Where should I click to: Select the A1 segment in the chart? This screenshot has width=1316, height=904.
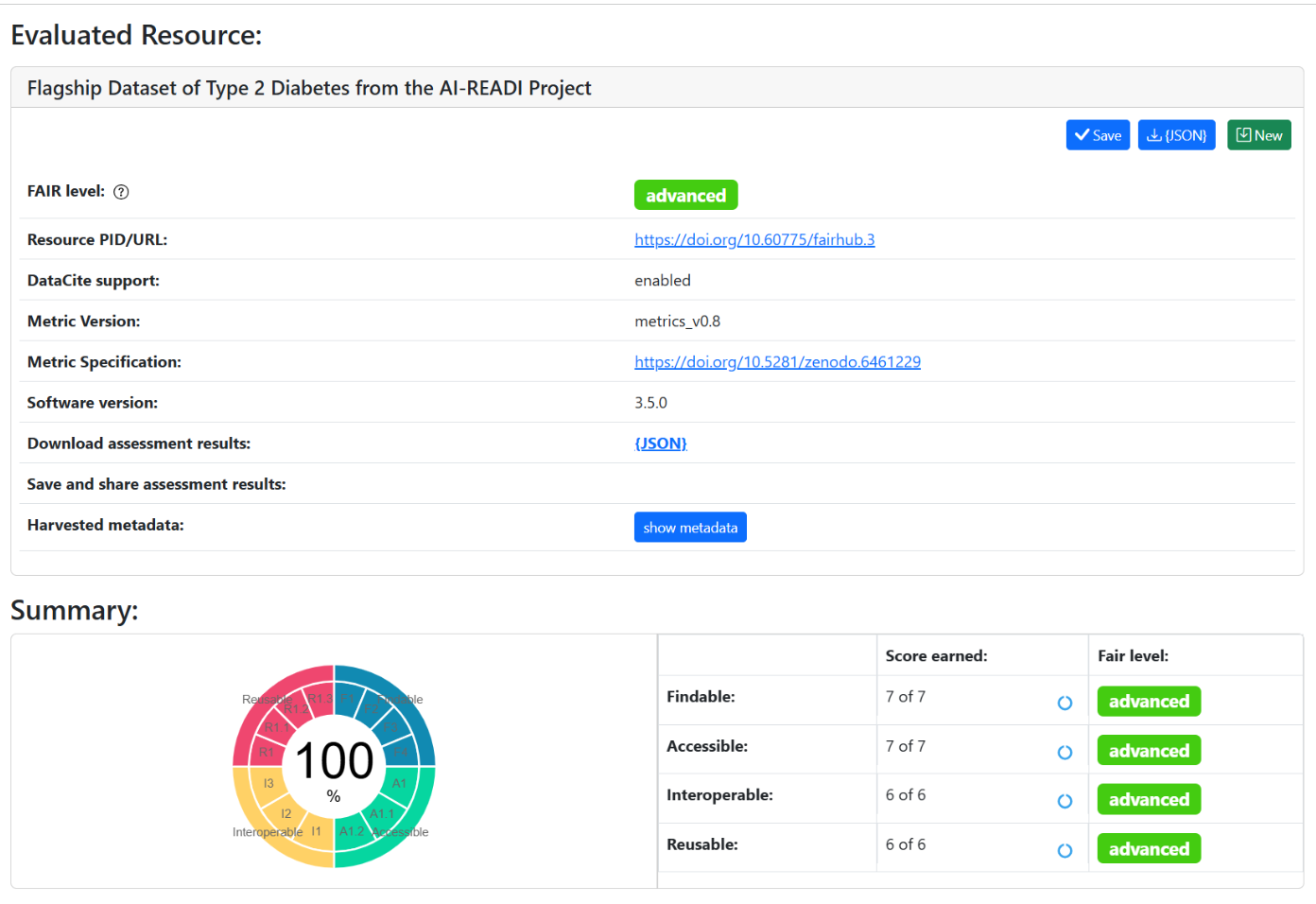click(400, 783)
